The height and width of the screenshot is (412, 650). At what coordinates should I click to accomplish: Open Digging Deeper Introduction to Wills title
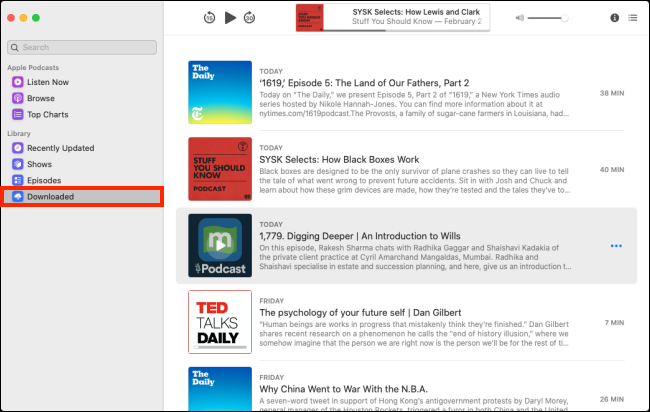tap(360, 236)
